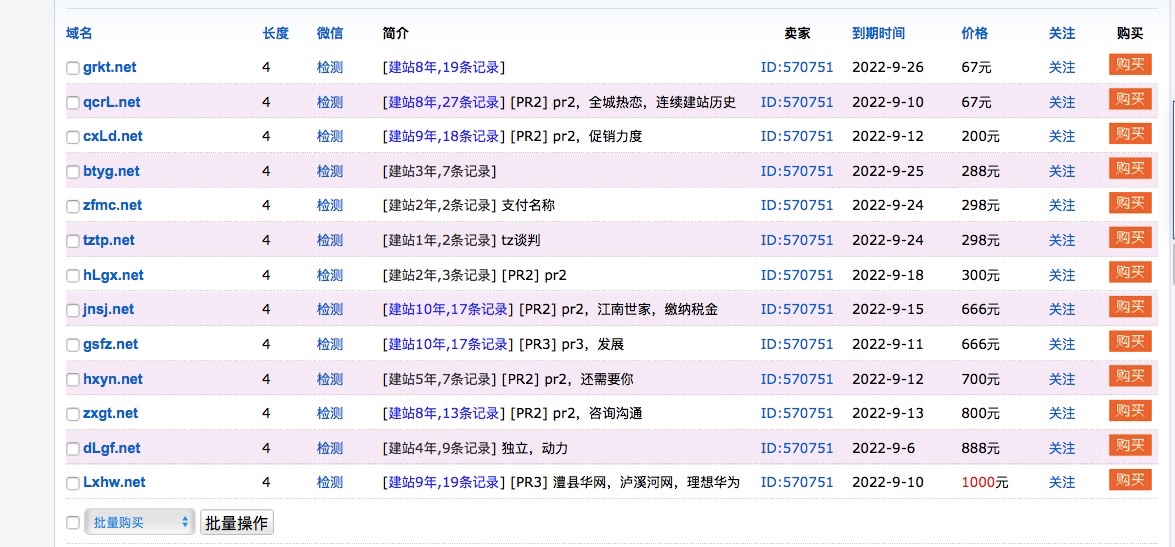The height and width of the screenshot is (547, 1175).
Task: Buy the Lxhw.net domain
Action: [1130, 480]
